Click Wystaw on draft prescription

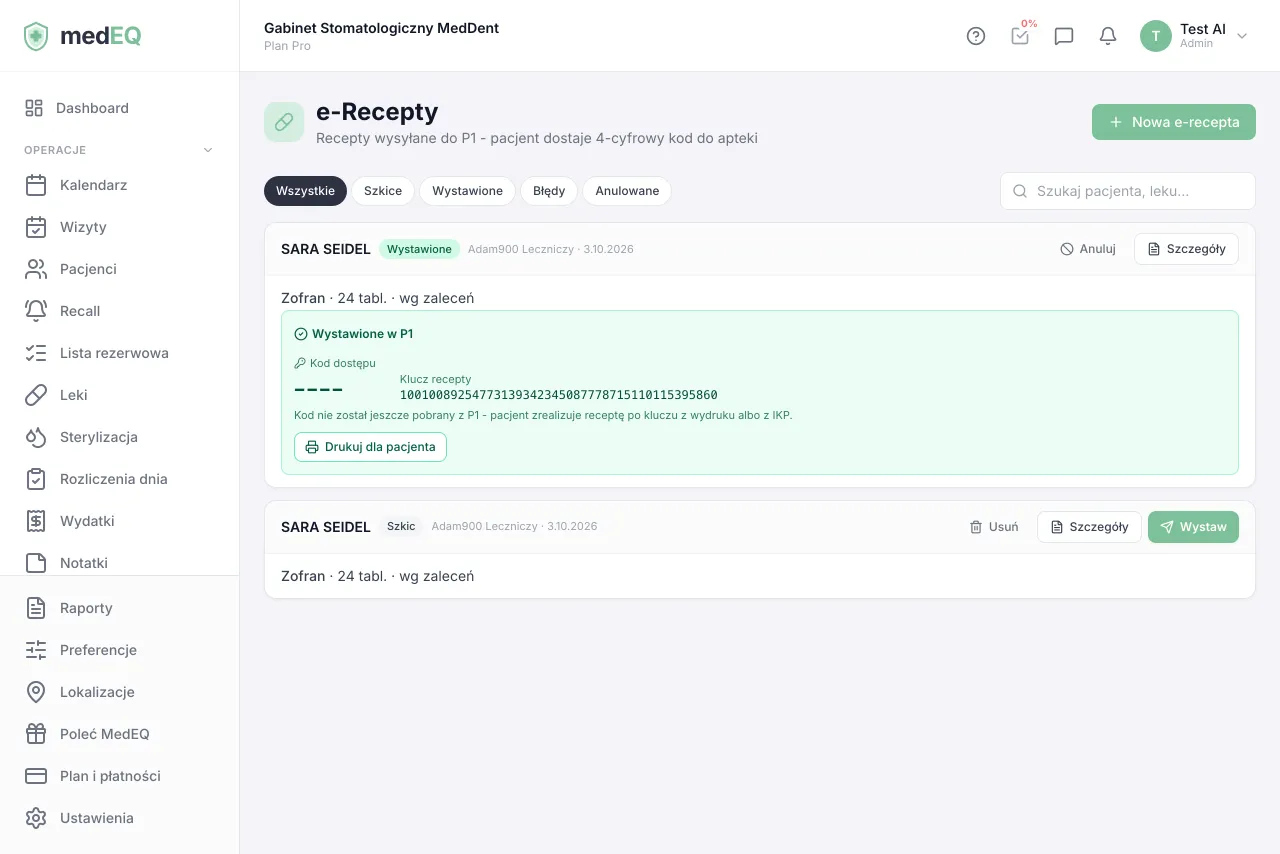(1193, 527)
